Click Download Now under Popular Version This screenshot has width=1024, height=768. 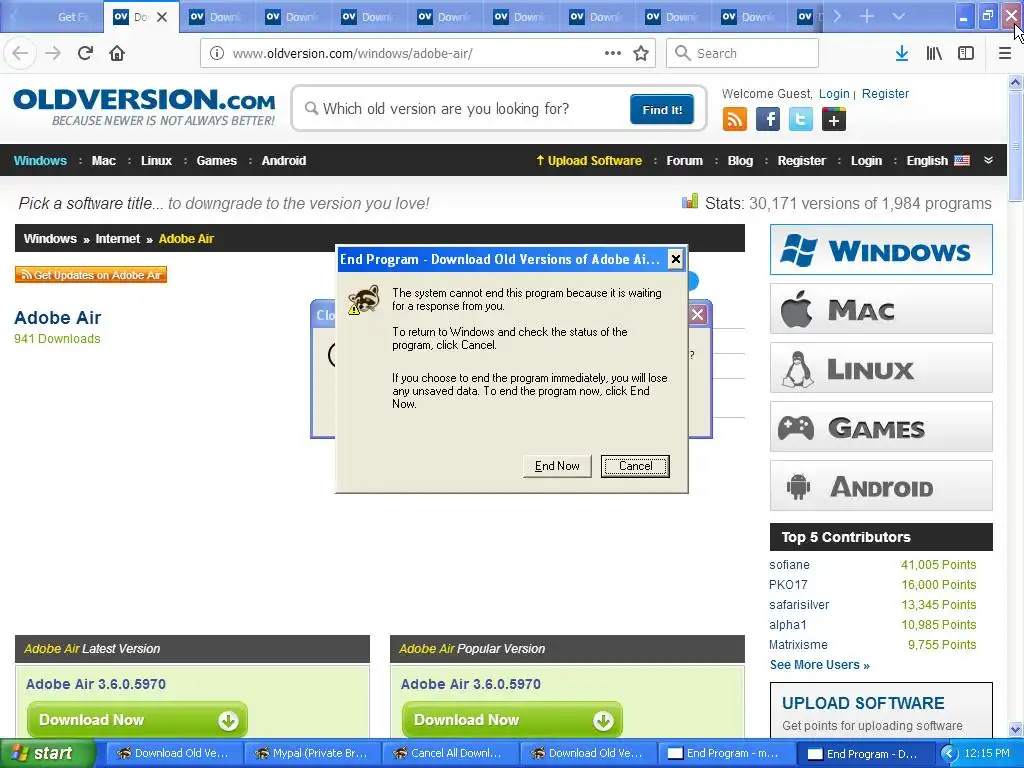coord(512,720)
